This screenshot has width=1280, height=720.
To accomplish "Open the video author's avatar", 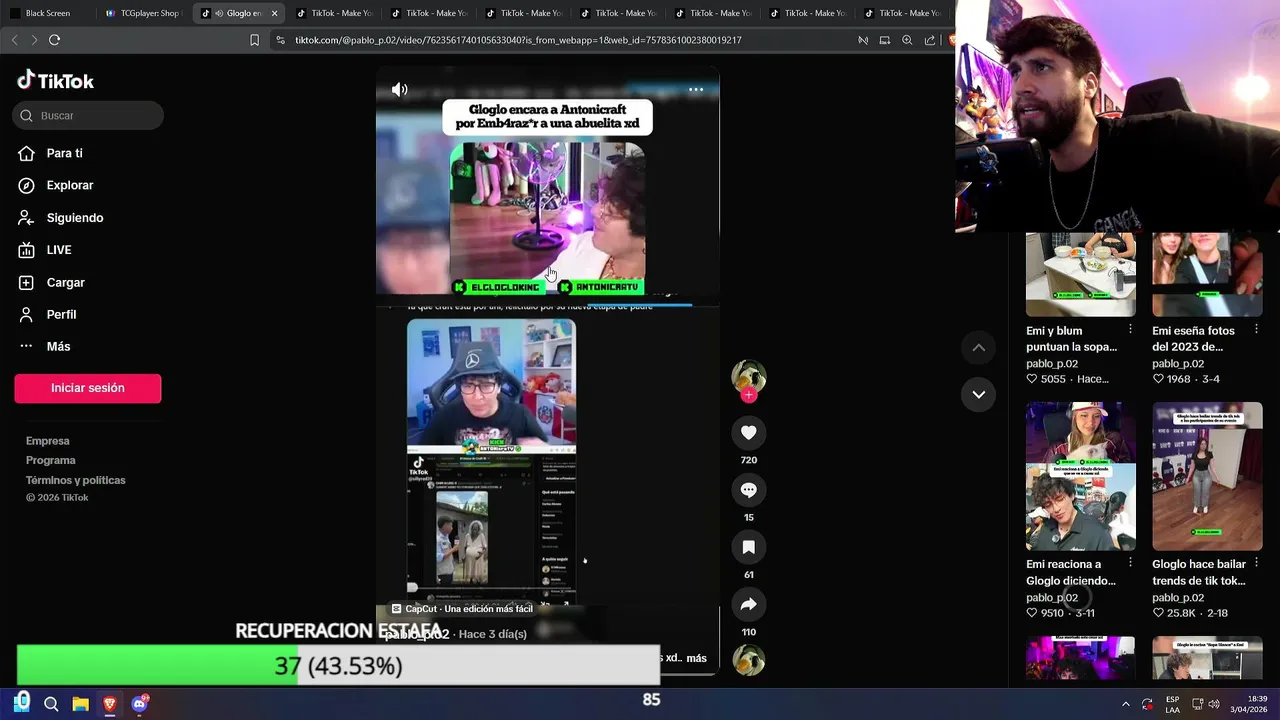I will [748, 376].
